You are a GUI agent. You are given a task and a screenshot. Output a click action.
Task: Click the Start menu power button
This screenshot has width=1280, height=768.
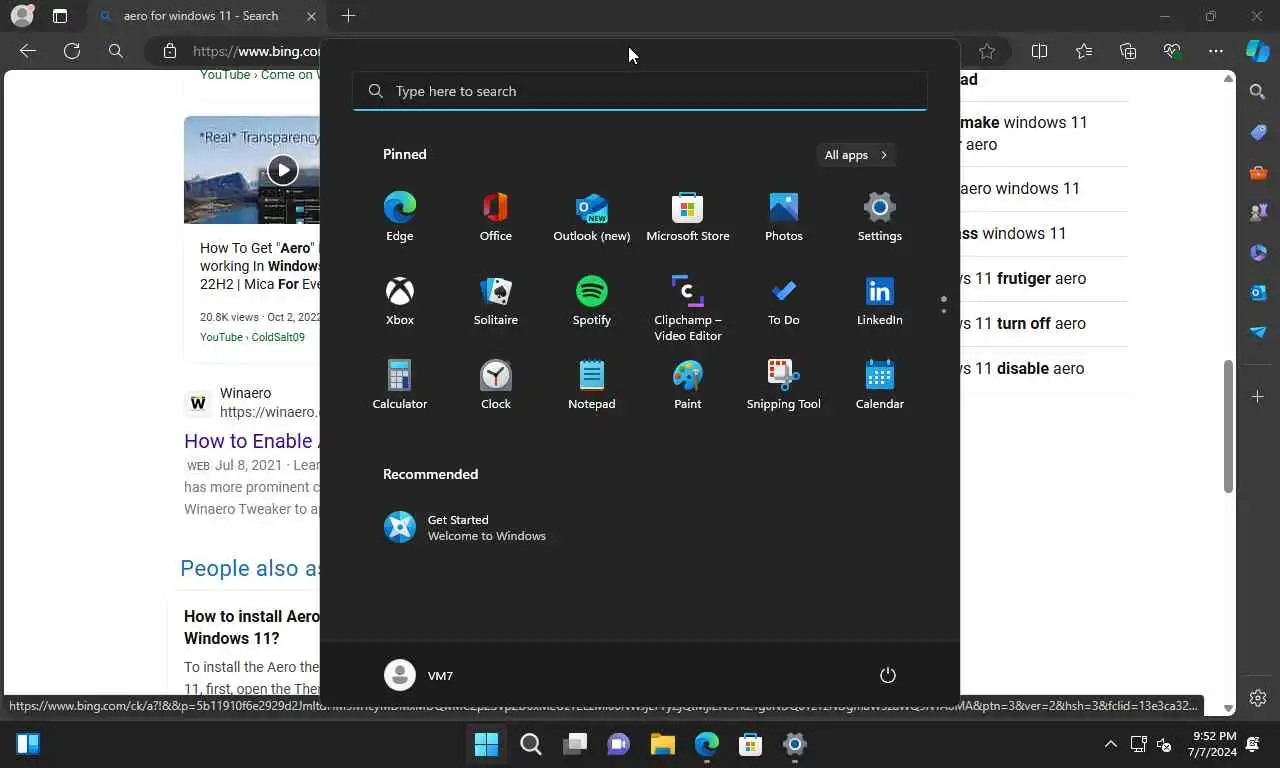coord(887,675)
